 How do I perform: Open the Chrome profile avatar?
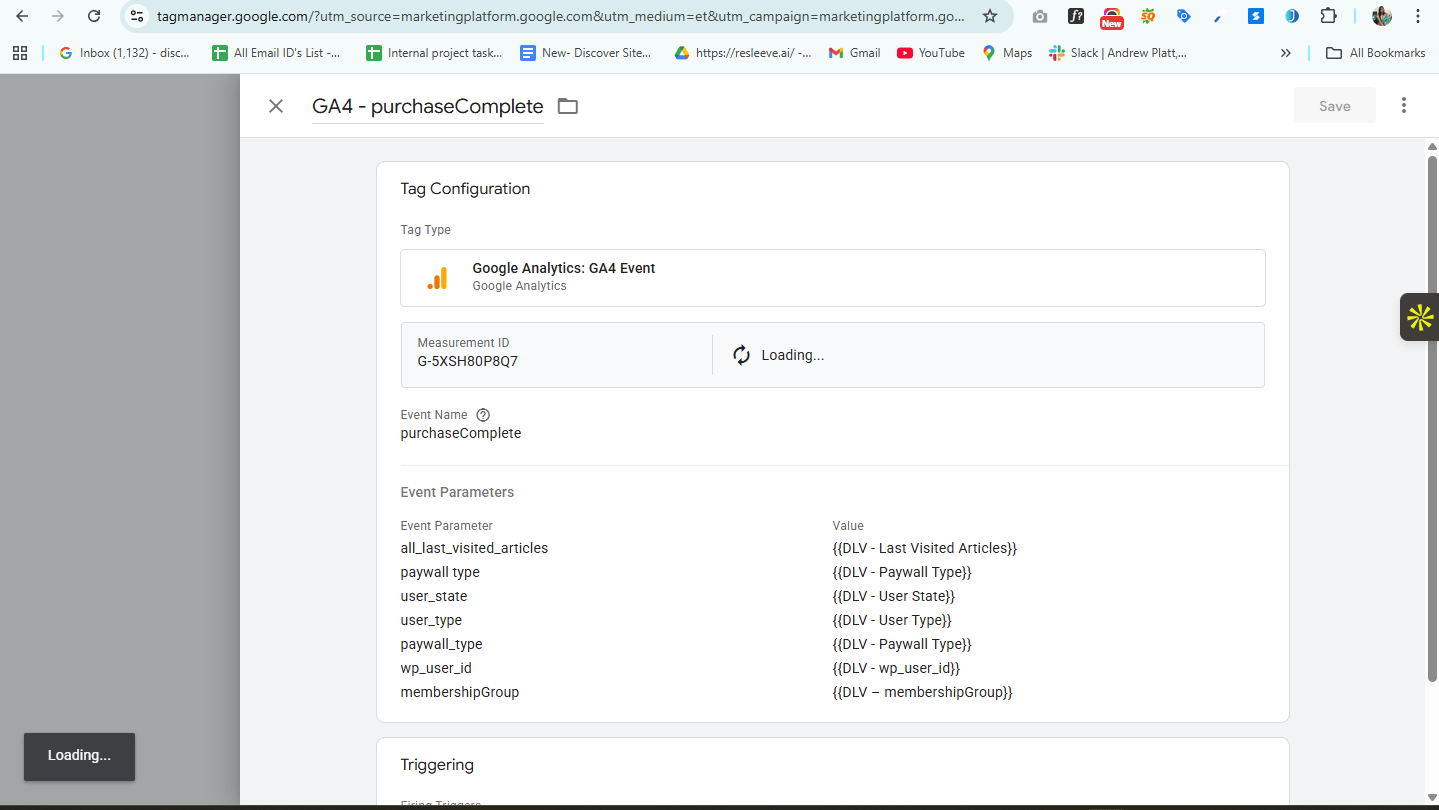(x=1382, y=16)
